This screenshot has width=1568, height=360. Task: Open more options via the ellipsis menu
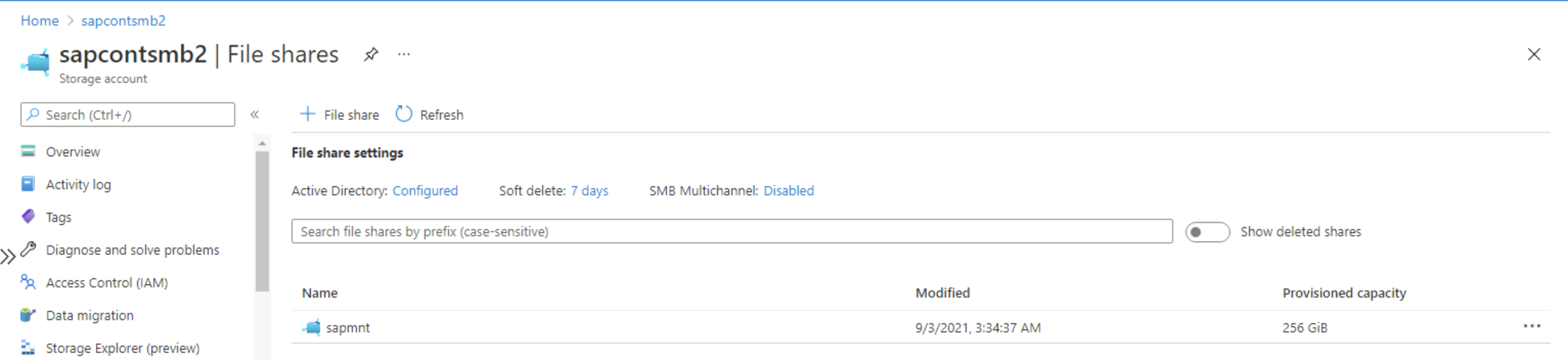coord(404,54)
